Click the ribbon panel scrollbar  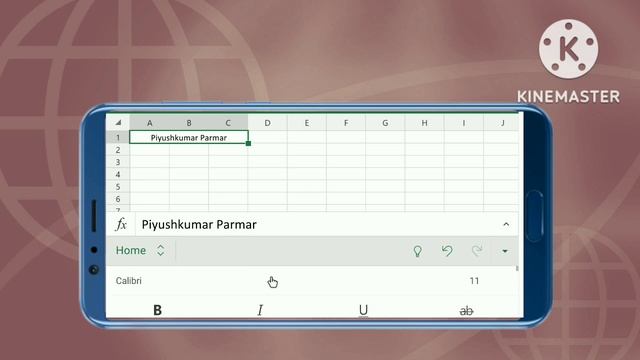pyautogui.click(x=517, y=268)
